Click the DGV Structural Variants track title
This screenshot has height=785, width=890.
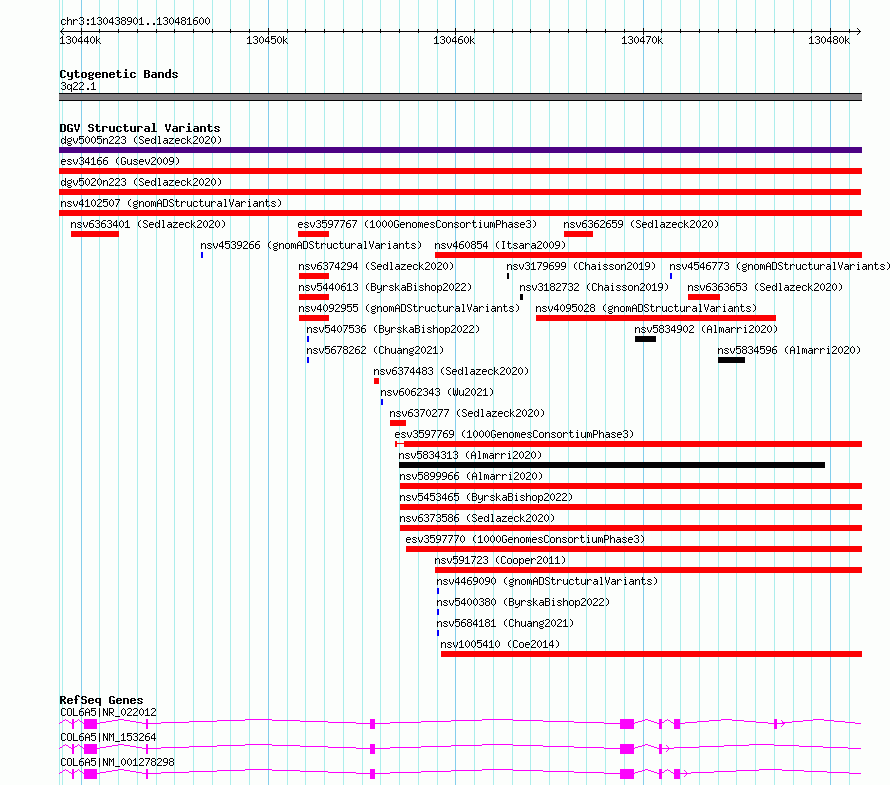[x=140, y=128]
